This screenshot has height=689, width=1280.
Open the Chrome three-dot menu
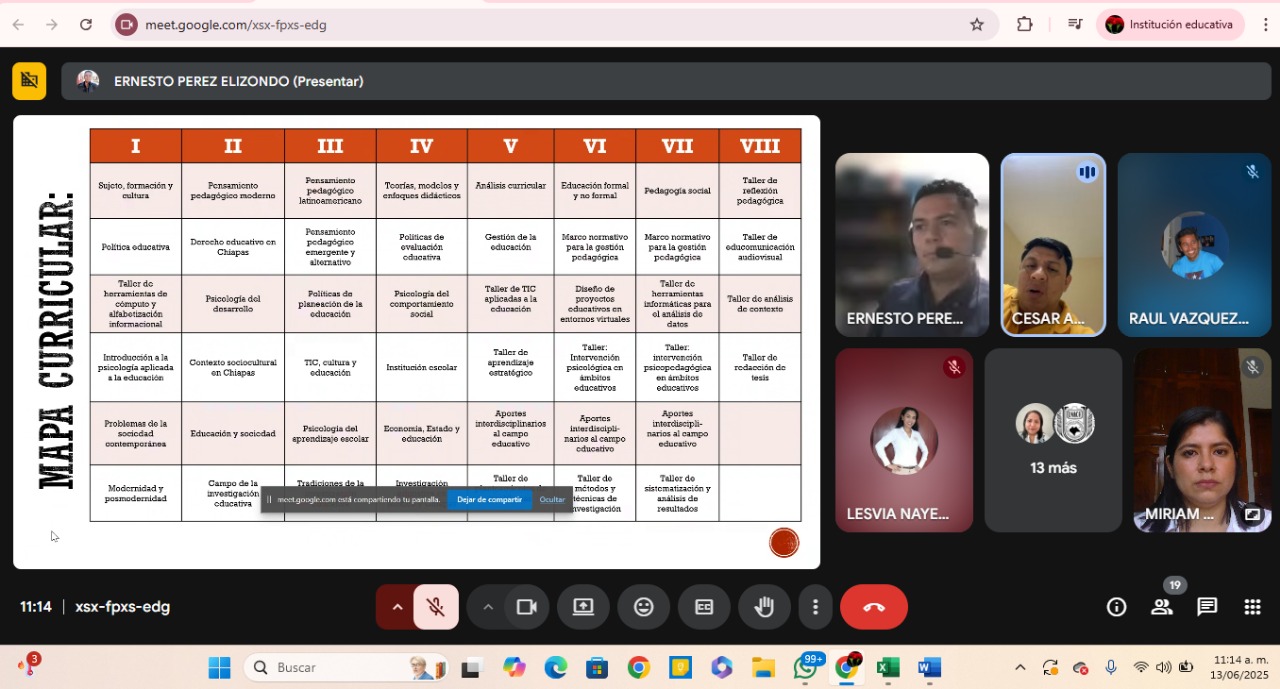(1265, 25)
